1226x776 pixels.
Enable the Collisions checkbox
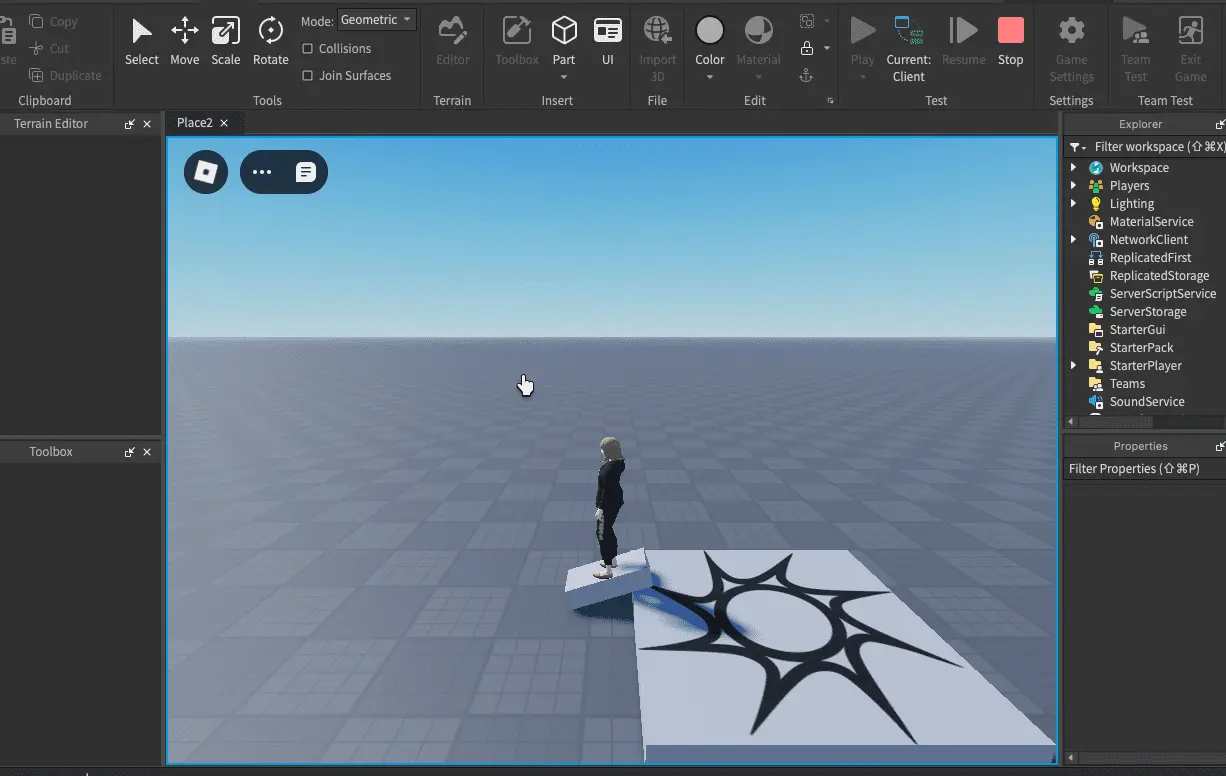click(308, 49)
